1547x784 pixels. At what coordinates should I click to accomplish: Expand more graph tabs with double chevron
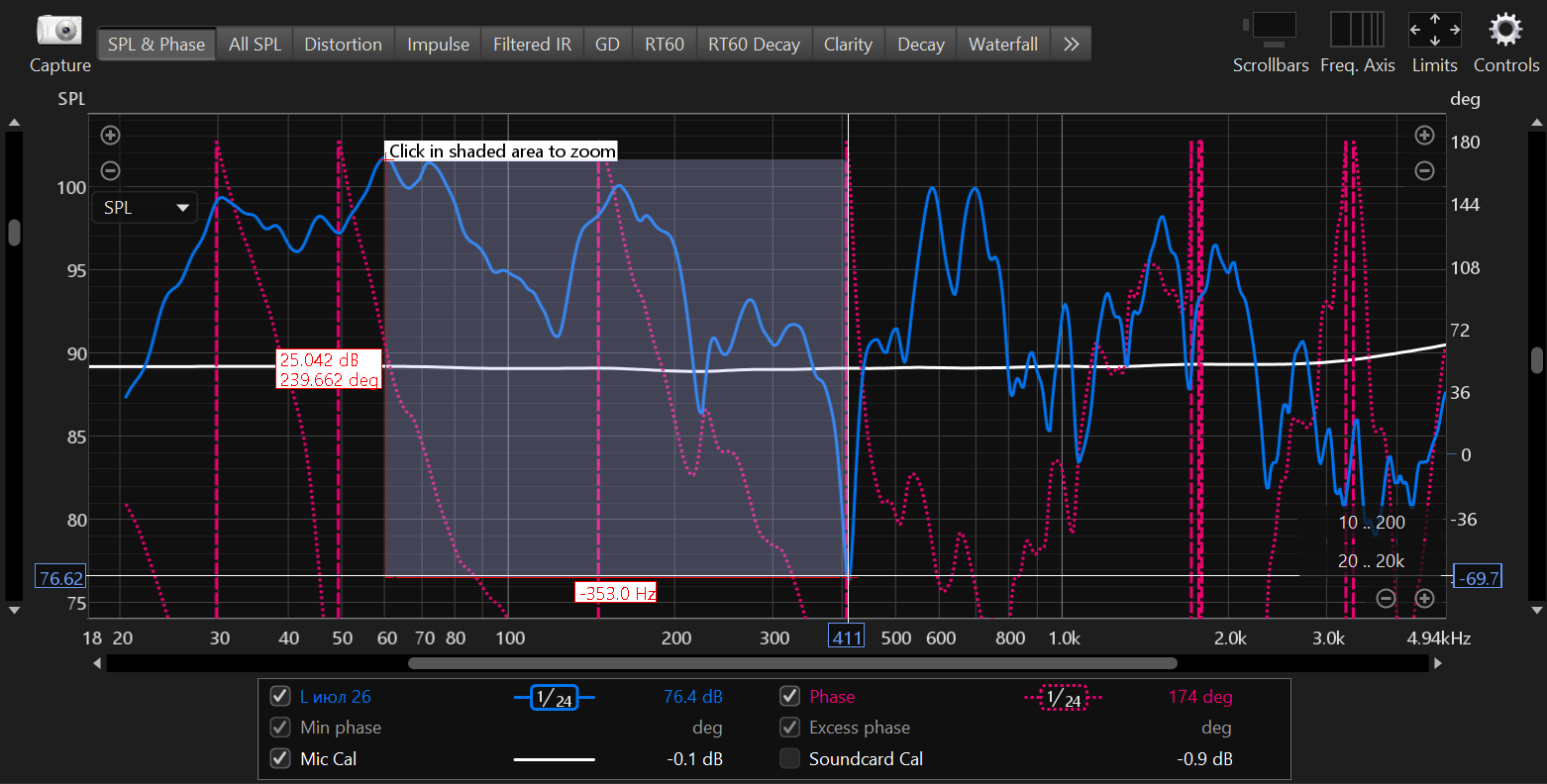click(1071, 44)
